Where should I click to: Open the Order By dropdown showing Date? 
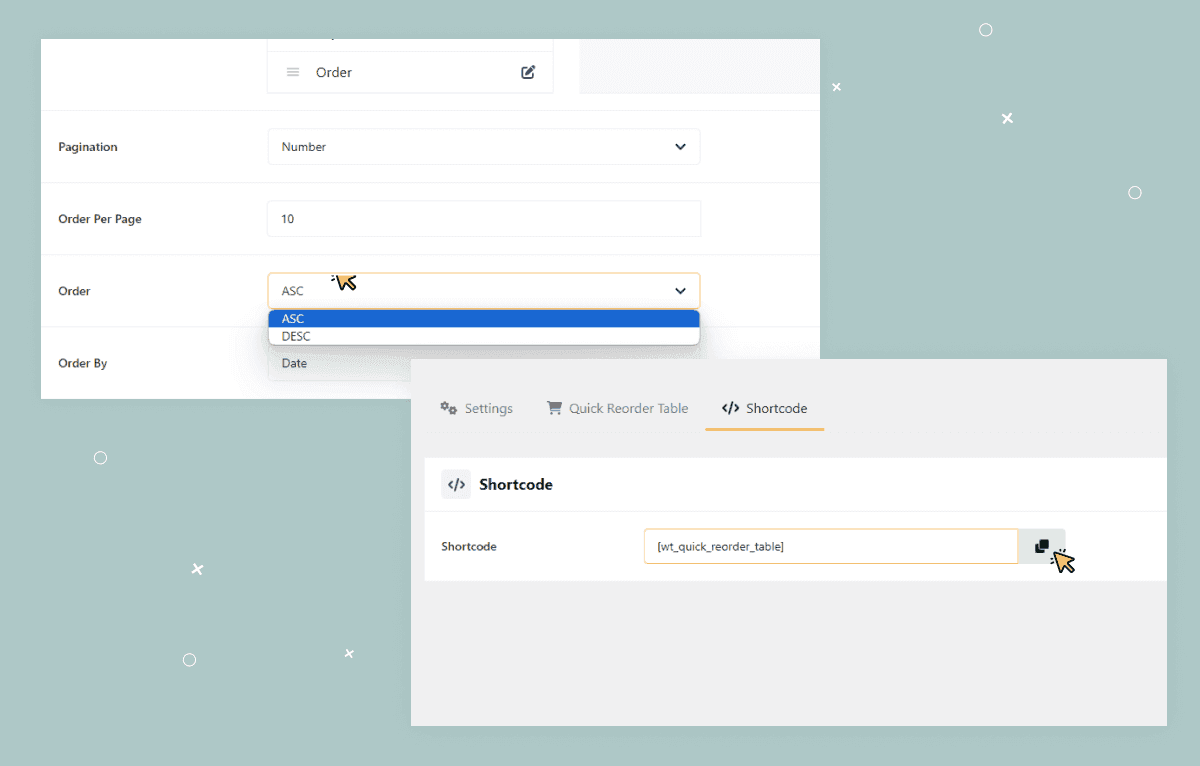(340, 363)
